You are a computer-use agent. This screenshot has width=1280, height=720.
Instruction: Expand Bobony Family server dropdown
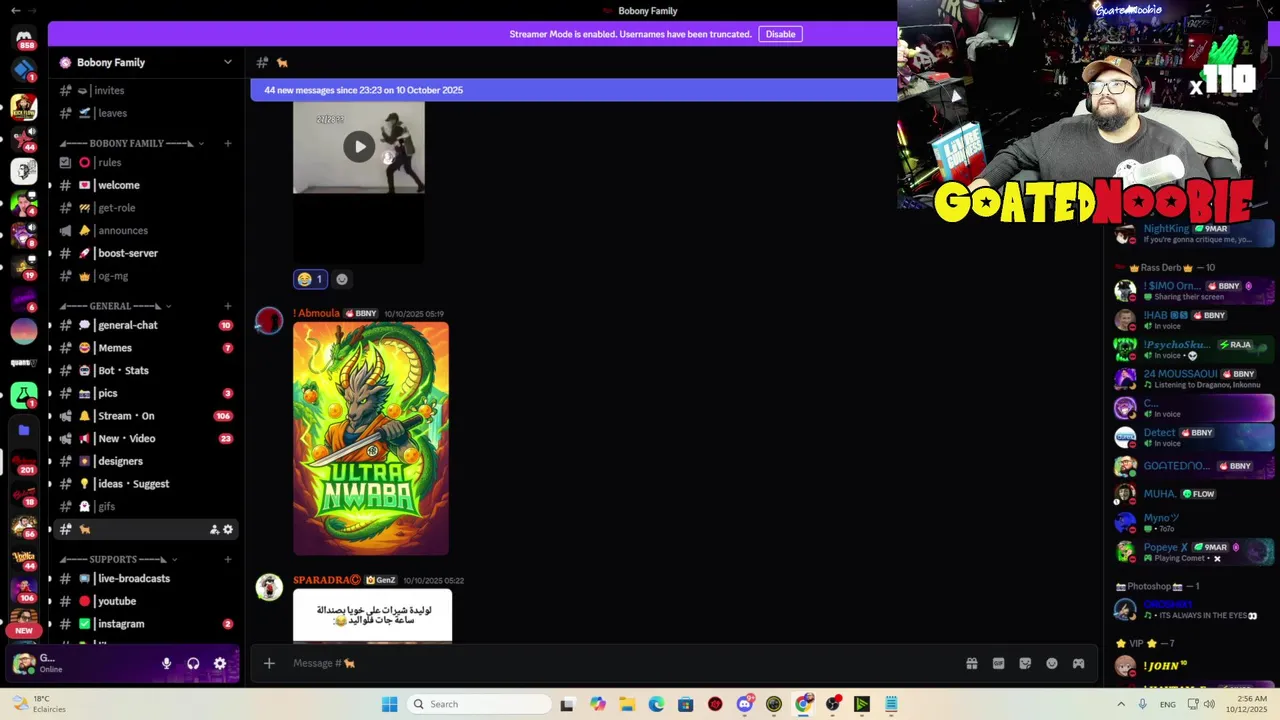point(228,62)
